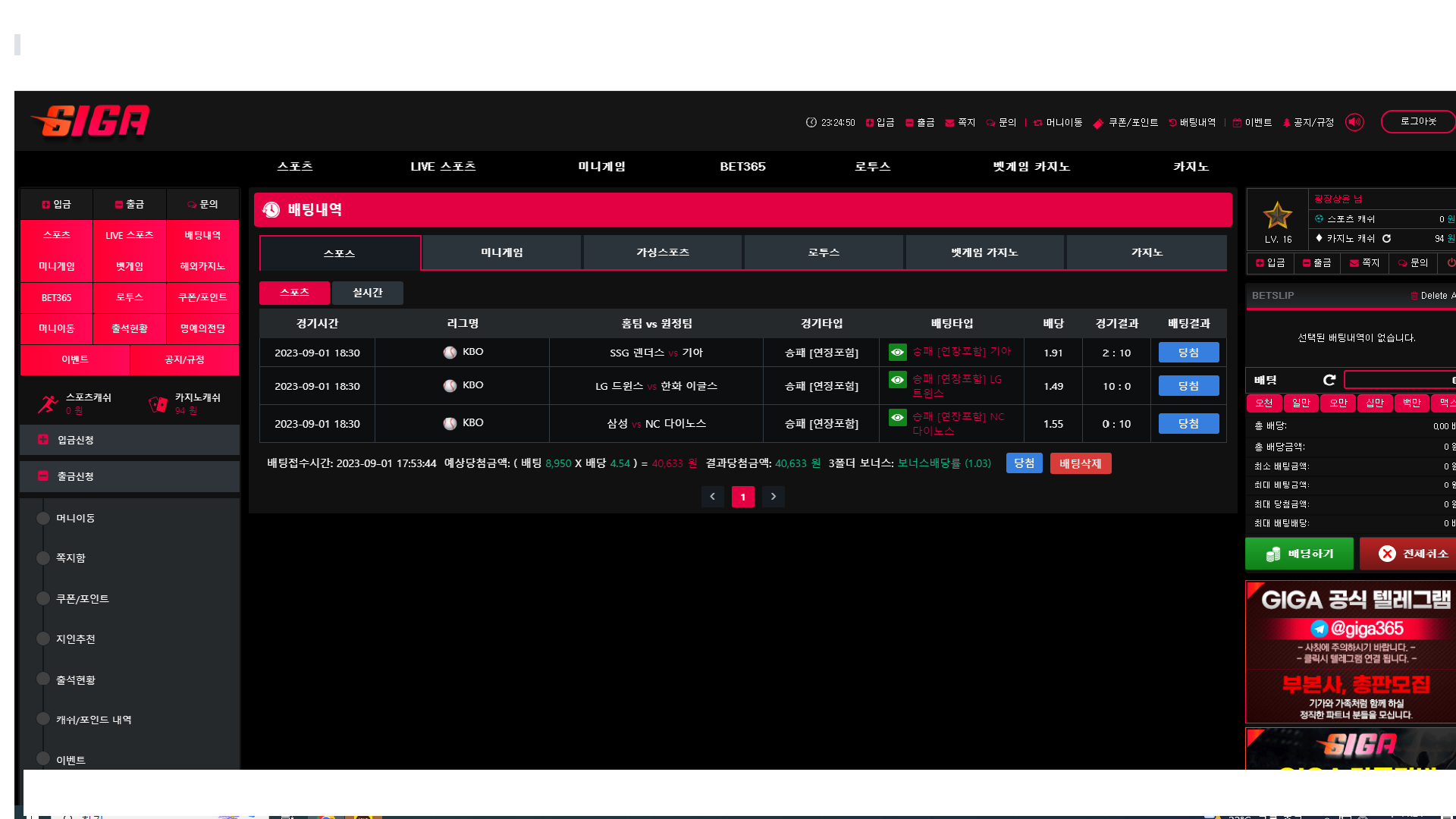The height and width of the screenshot is (819, 1456).
Task: Click 입금 in the user panel shortcuts
Action: click(1270, 263)
